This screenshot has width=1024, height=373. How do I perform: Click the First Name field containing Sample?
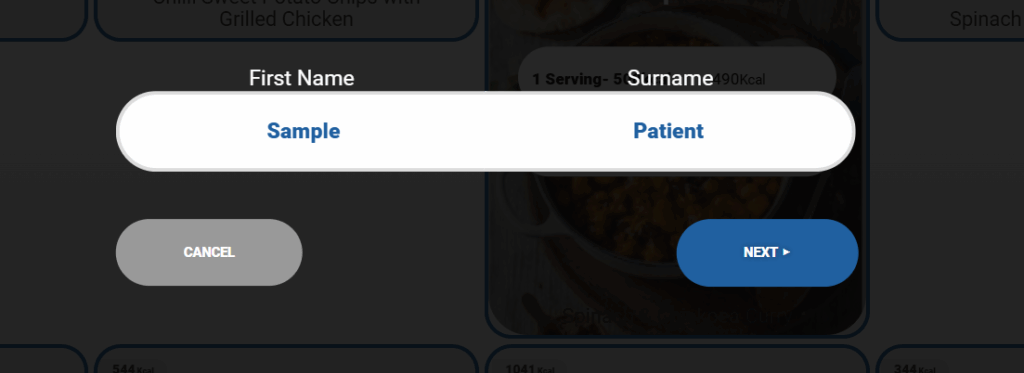(x=303, y=131)
